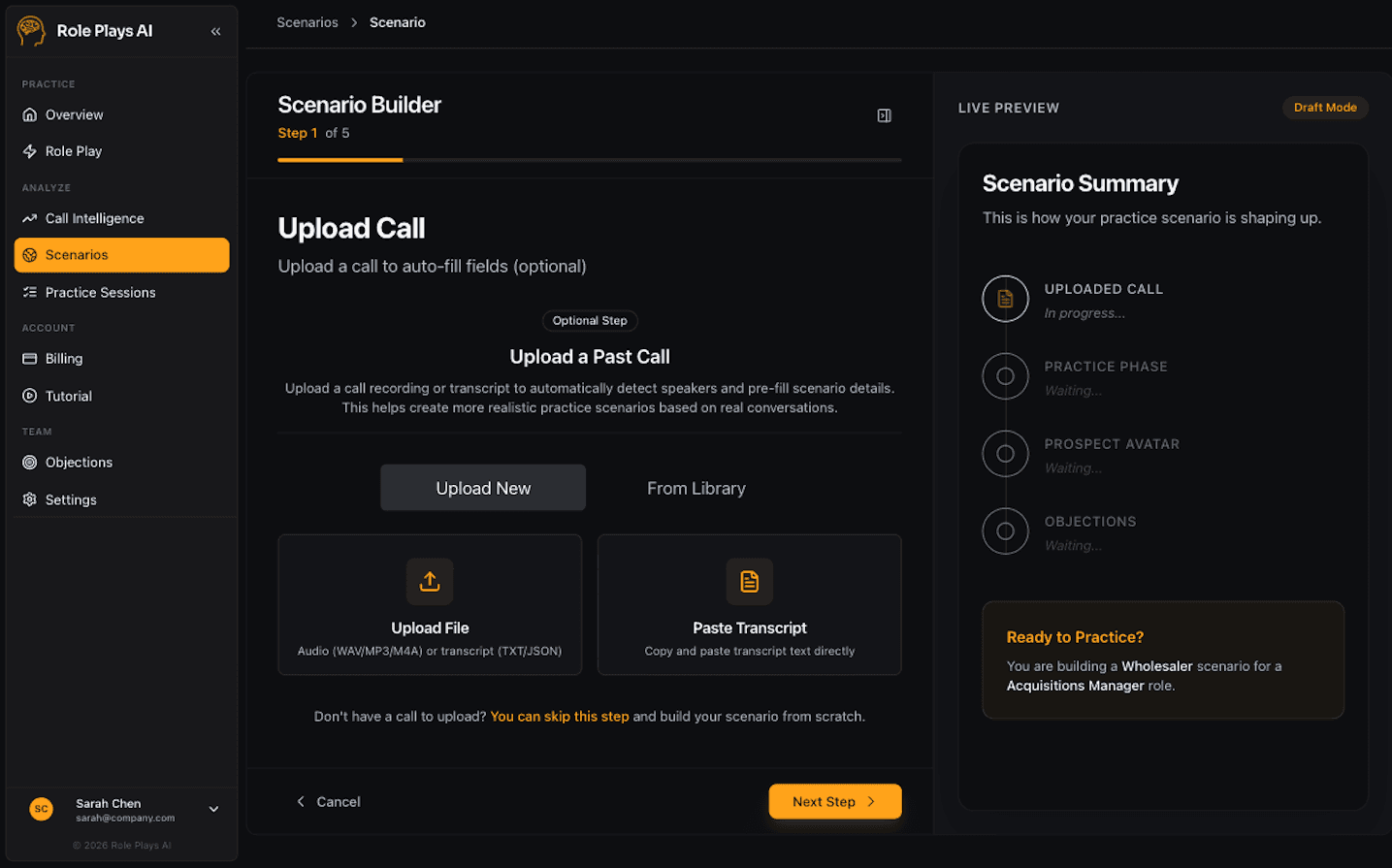The image size is (1392, 868).
Task: Open Call Intelligence from the sidebar icon
Action: click(x=30, y=218)
